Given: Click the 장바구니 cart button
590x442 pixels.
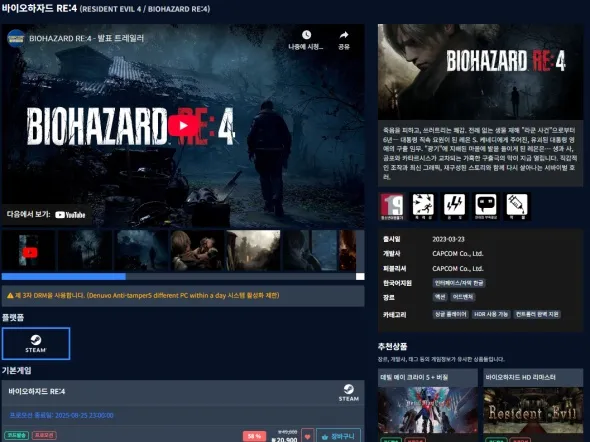Looking at the screenshot, I should point(339,436).
